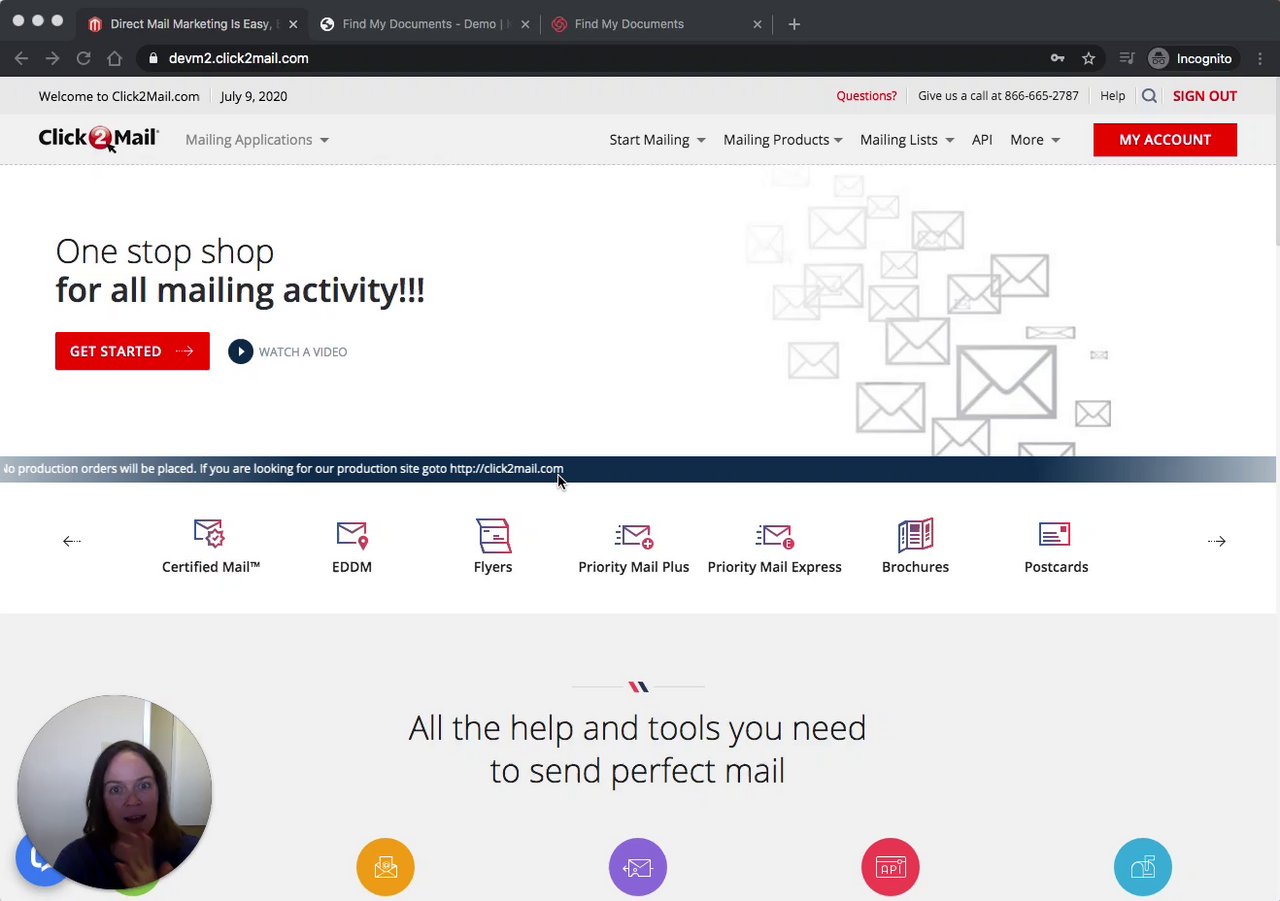This screenshot has width=1280, height=901.
Task: Bookmark this page with star icon
Action: tap(1088, 58)
